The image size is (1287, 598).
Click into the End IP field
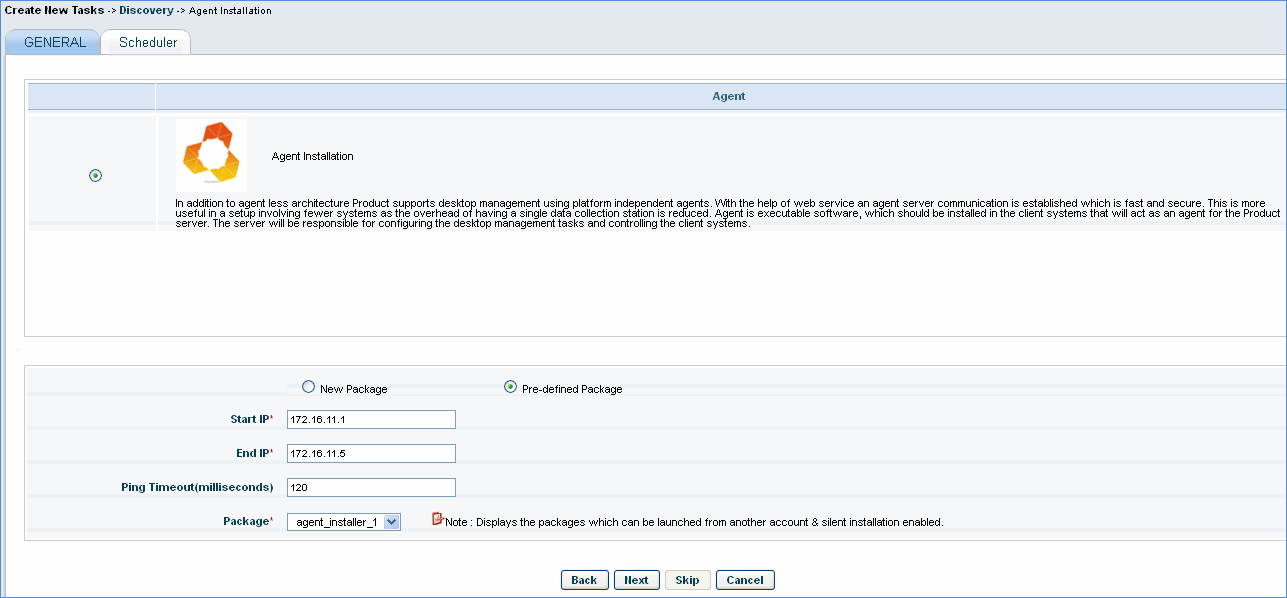(x=371, y=454)
